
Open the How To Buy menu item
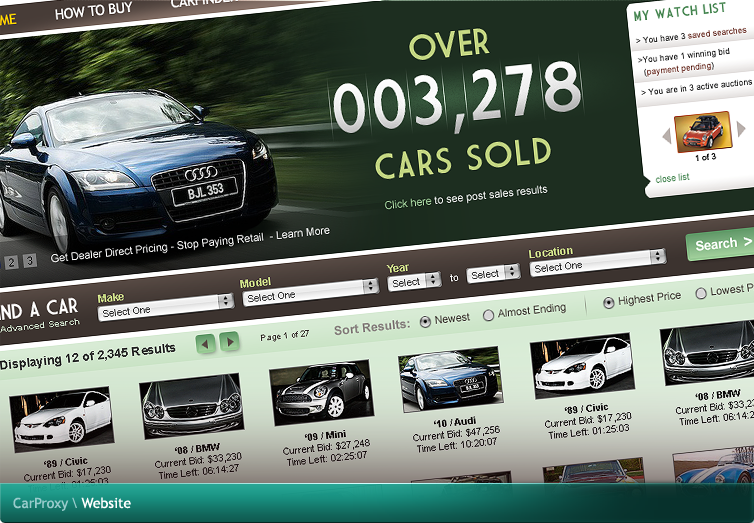pos(93,11)
